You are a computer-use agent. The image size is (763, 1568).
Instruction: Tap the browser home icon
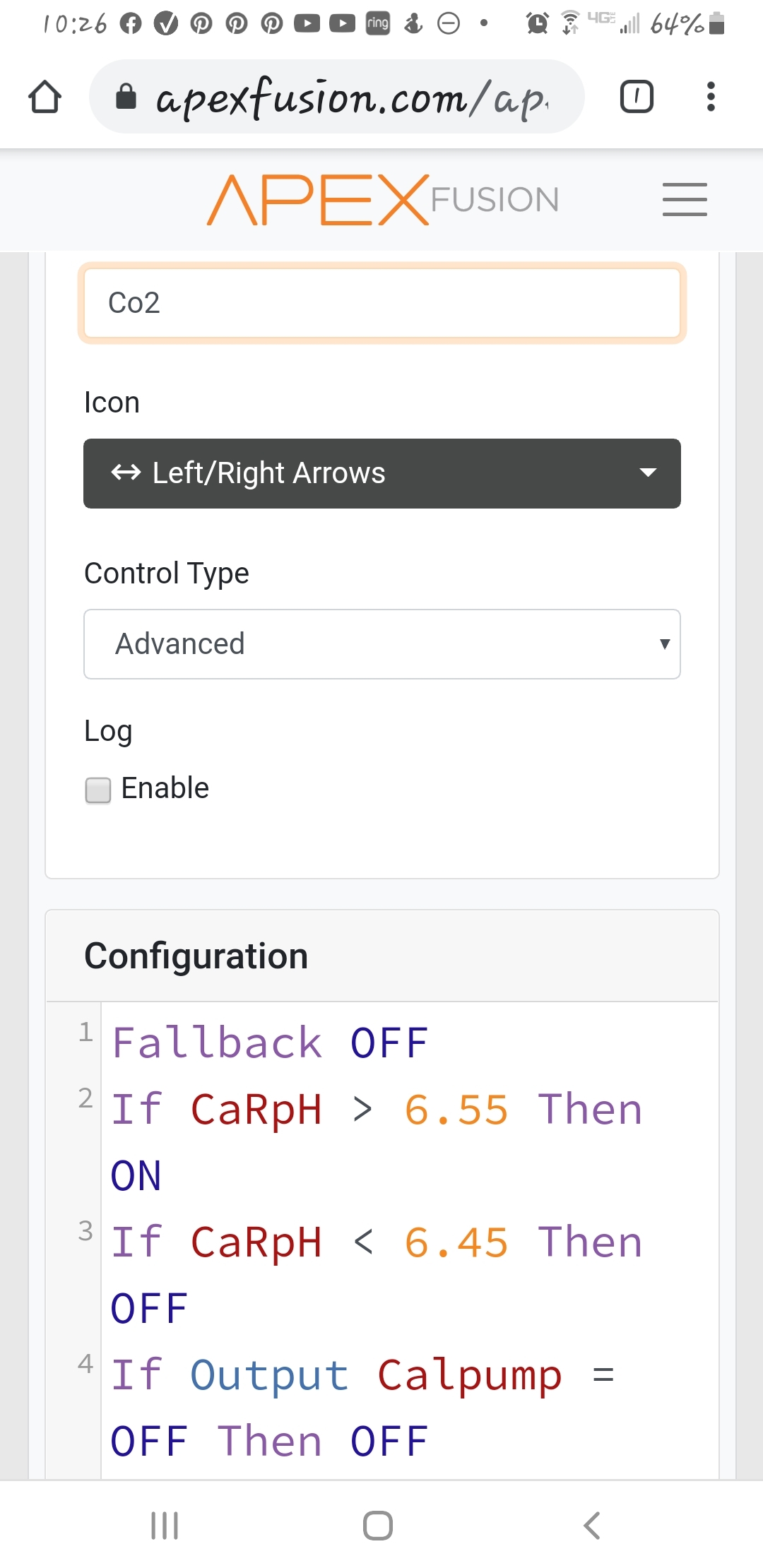tap(45, 97)
